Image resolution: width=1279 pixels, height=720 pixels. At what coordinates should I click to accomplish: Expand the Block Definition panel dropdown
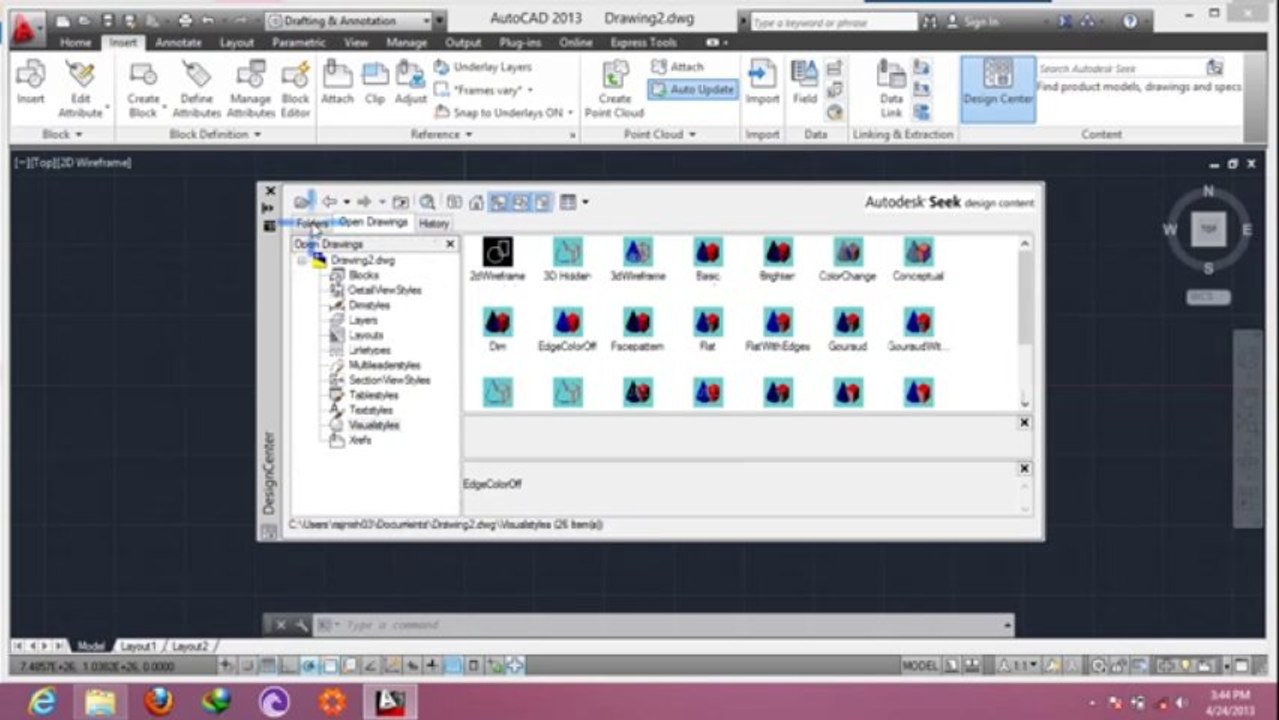click(215, 134)
